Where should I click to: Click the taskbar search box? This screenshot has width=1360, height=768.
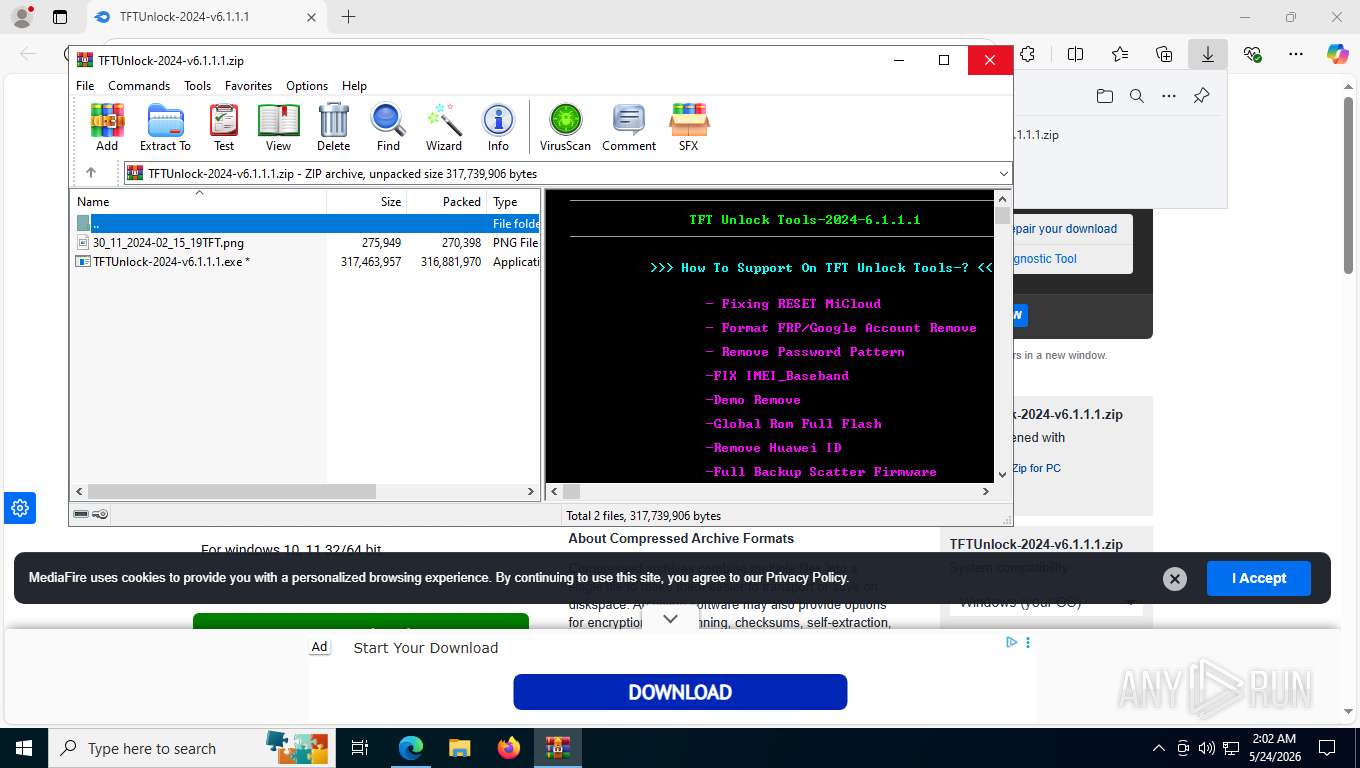(x=190, y=748)
